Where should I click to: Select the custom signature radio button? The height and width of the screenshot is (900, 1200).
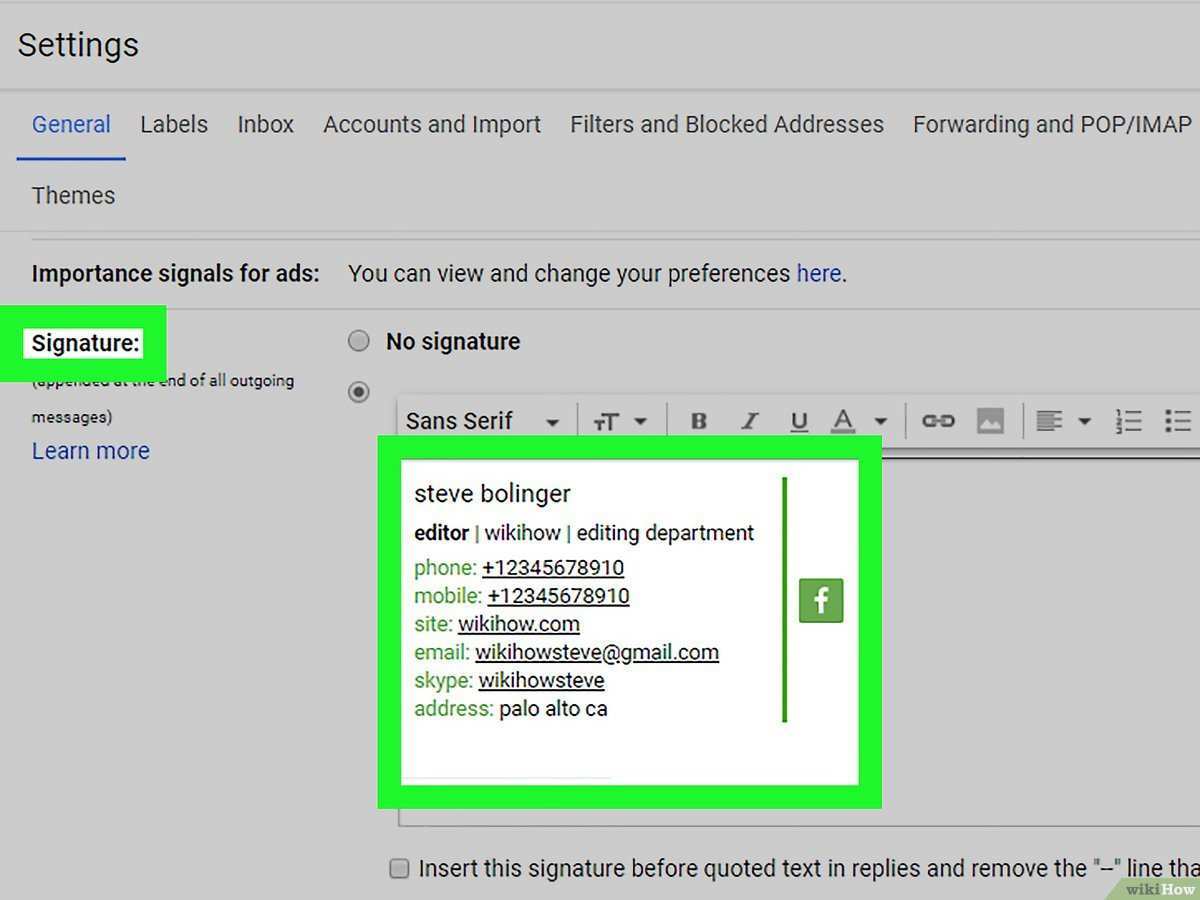tap(358, 392)
